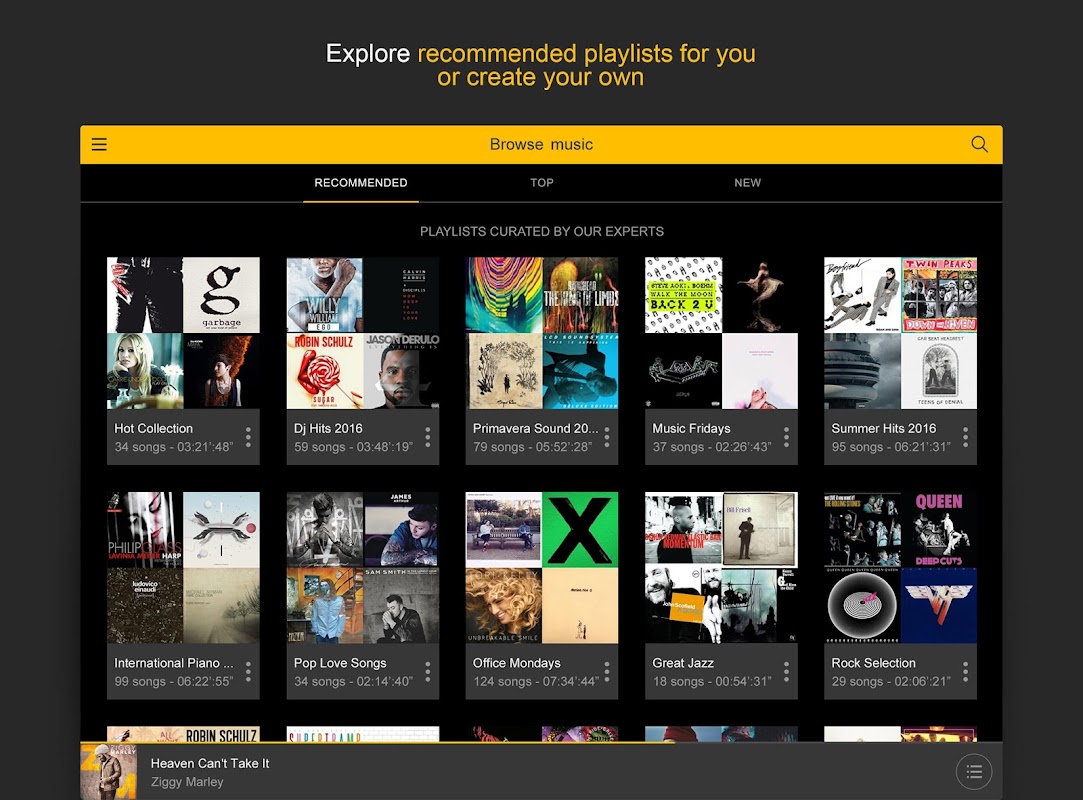Open options menu for Music Fridays

tap(786, 437)
